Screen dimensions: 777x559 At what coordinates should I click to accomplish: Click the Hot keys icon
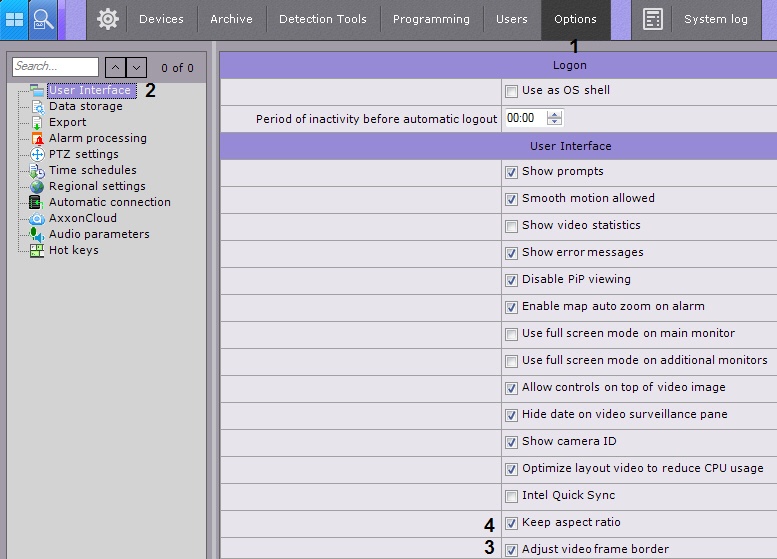(x=38, y=250)
